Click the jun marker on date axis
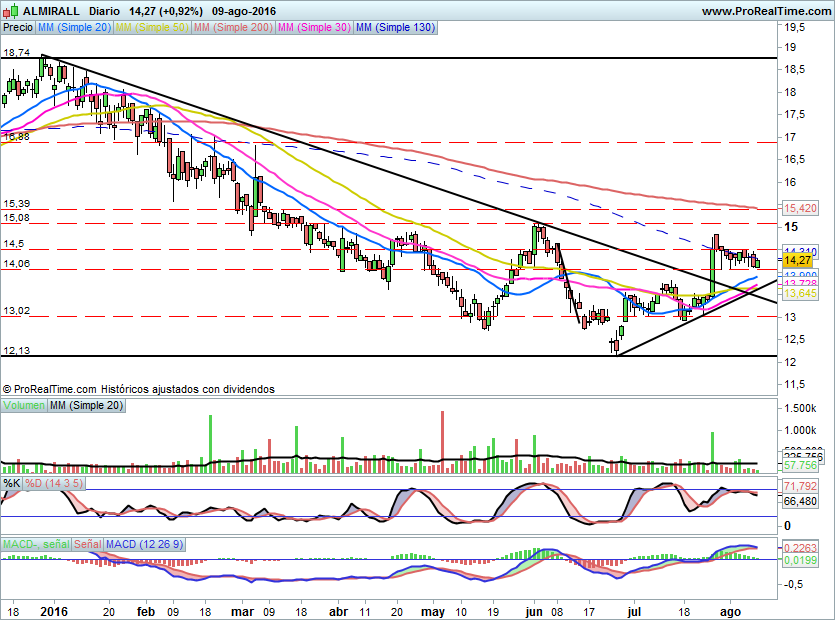The height and width of the screenshot is (620, 835). pyautogui.click(x=534, y=612)
